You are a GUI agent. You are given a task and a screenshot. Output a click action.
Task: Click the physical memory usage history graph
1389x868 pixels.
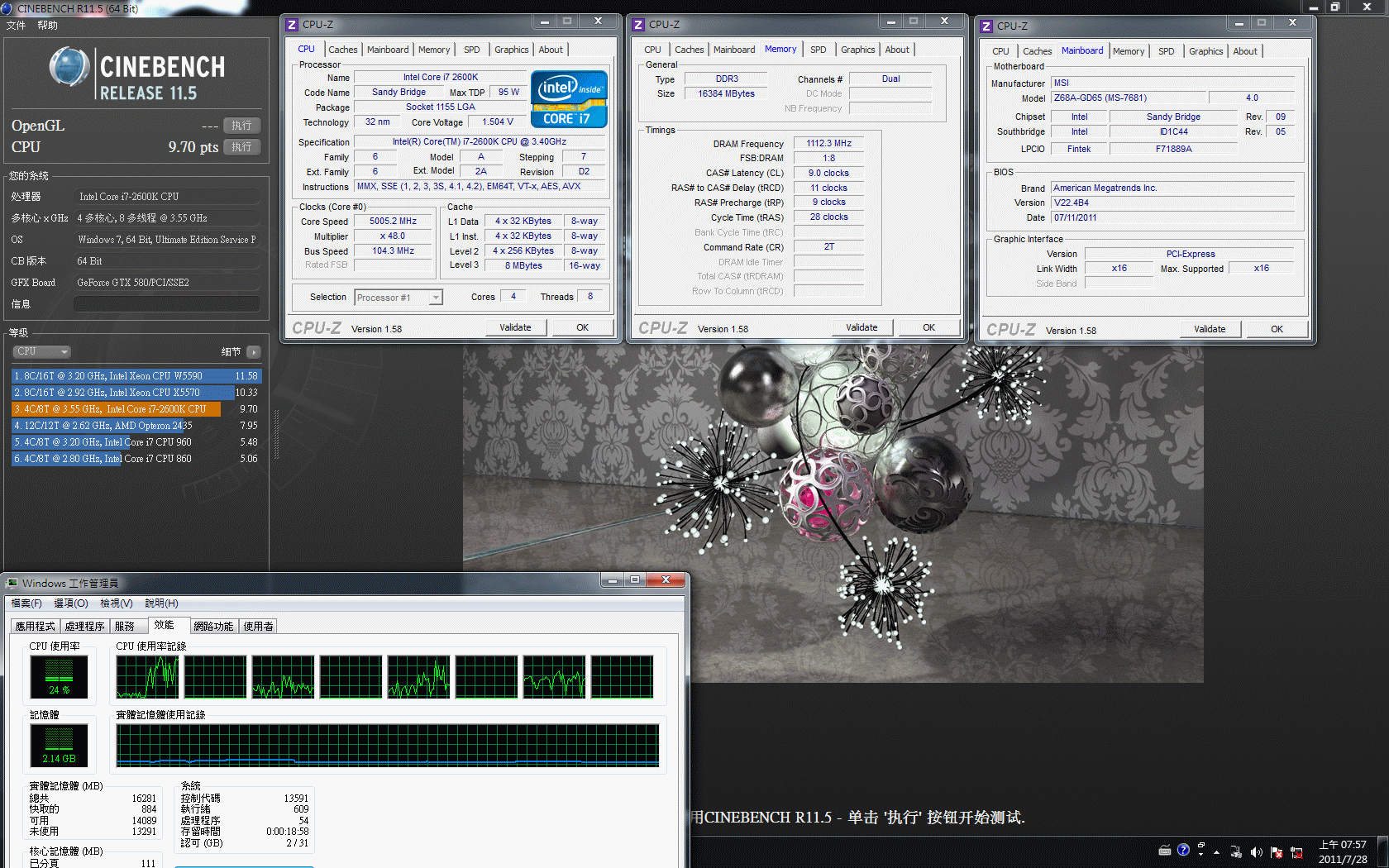tap(388, 746)
